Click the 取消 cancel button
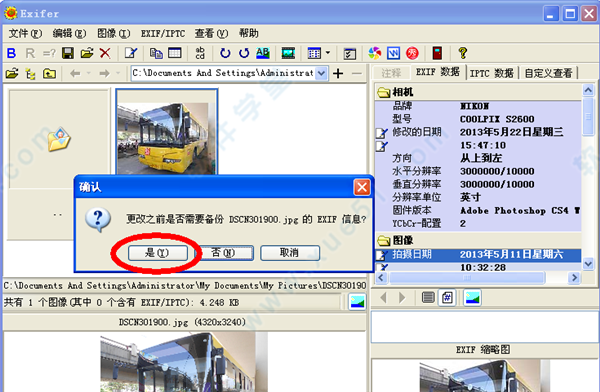 point(290,253)
